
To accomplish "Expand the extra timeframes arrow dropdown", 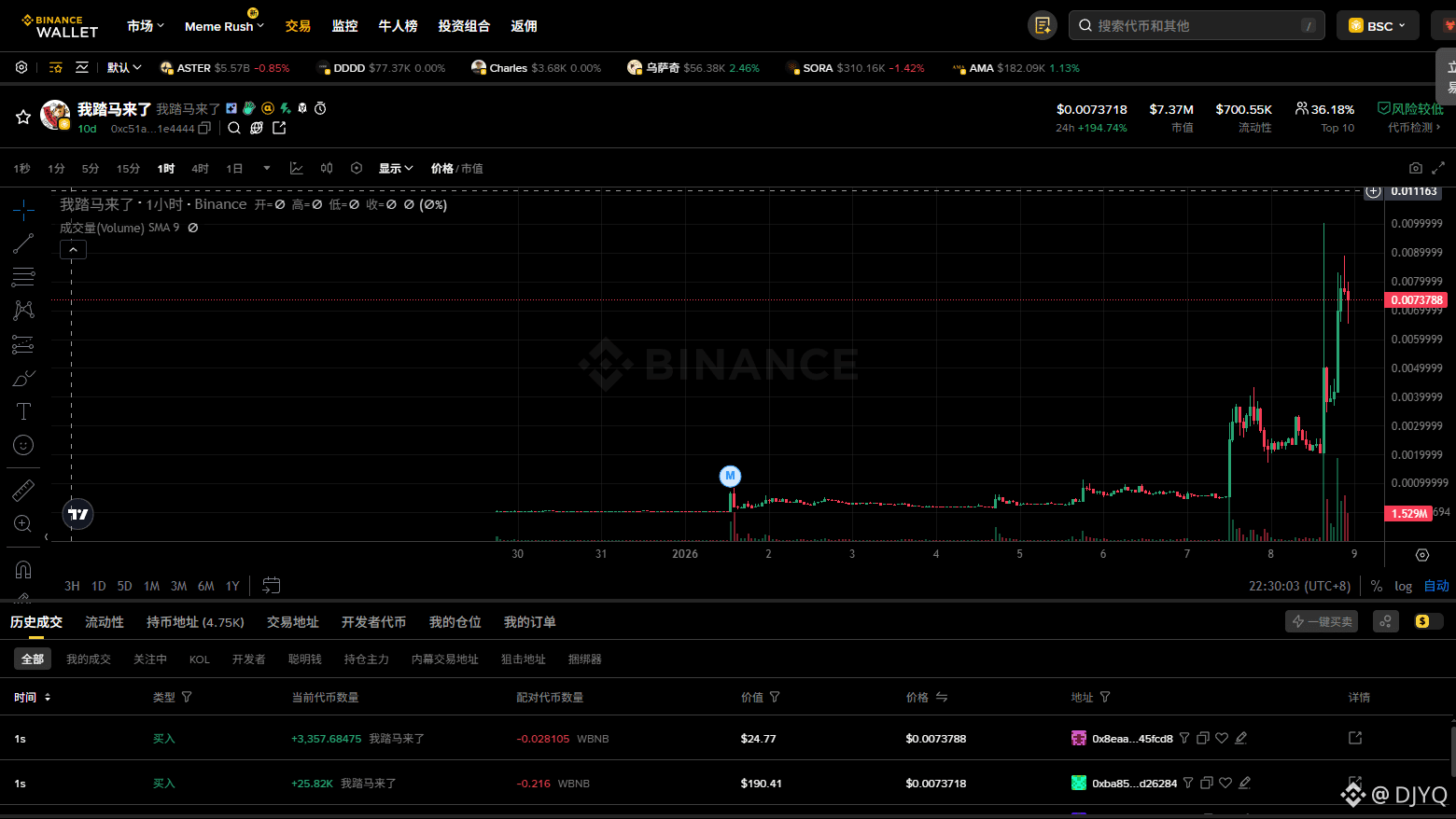I will (x=266, y=168).
